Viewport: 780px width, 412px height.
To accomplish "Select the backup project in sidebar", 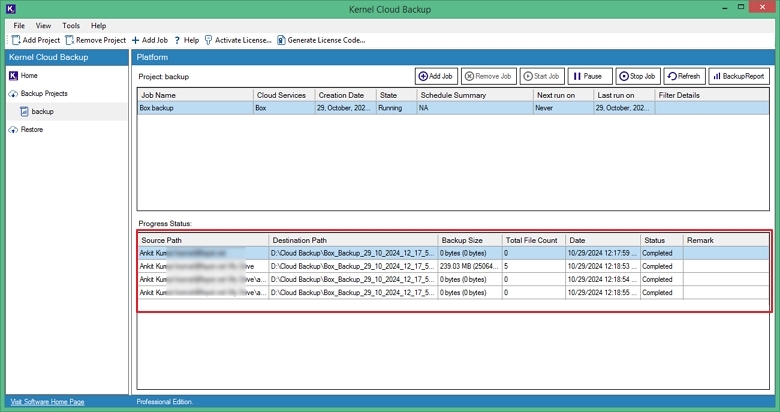I will [43, 111].
